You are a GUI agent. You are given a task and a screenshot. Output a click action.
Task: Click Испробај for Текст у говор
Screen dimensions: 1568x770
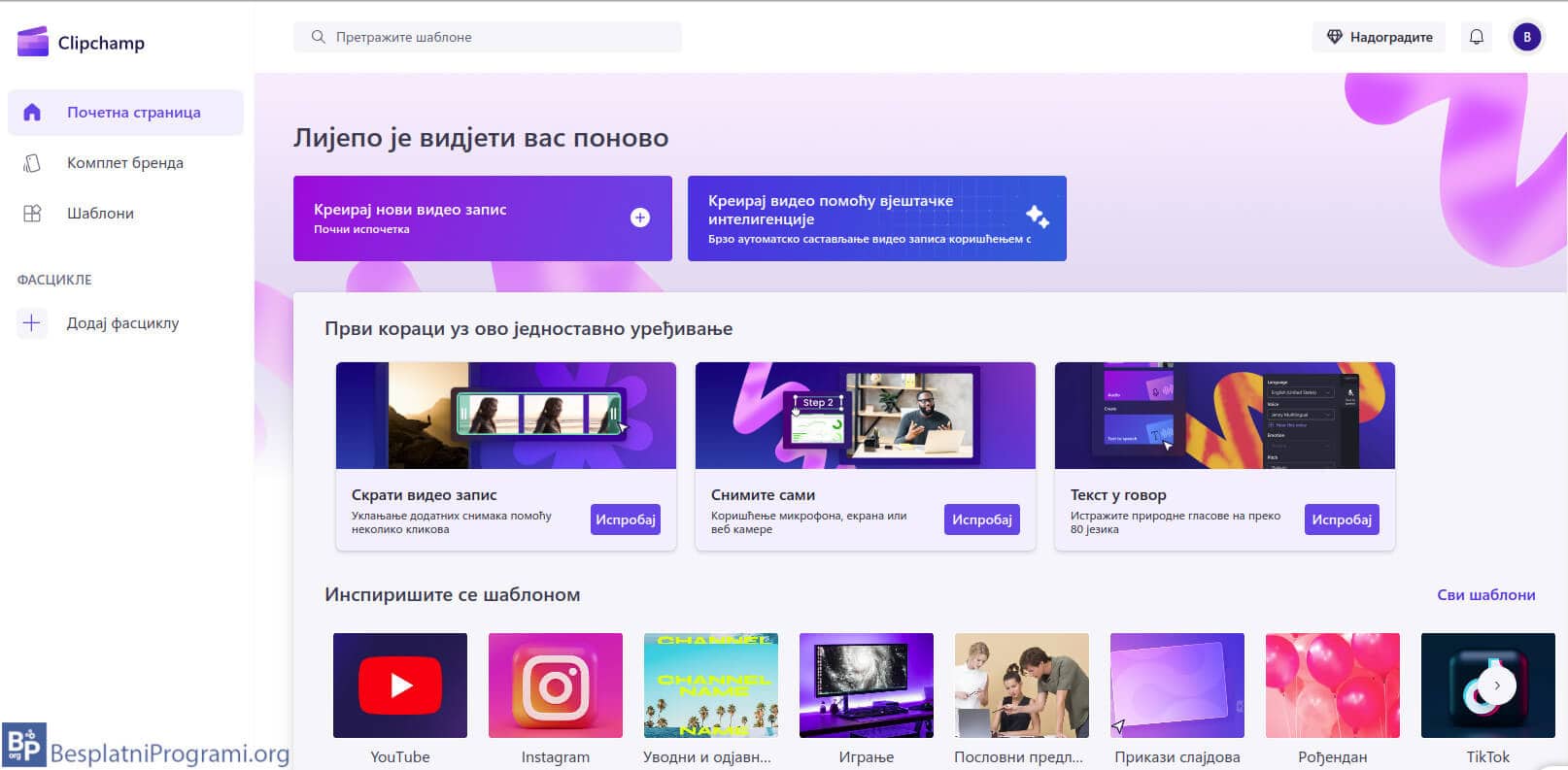pyautogui.click(x=1342, y=519)
